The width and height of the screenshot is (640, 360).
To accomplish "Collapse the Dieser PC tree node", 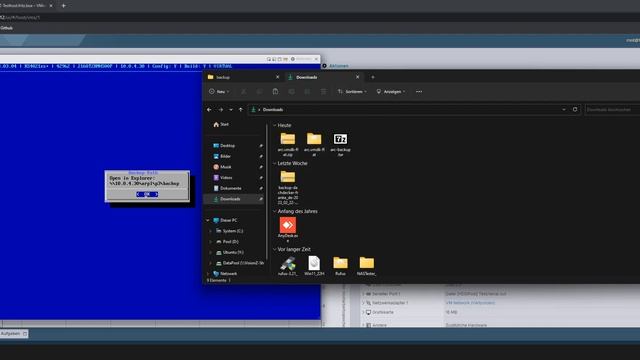I will click(208, 220).
